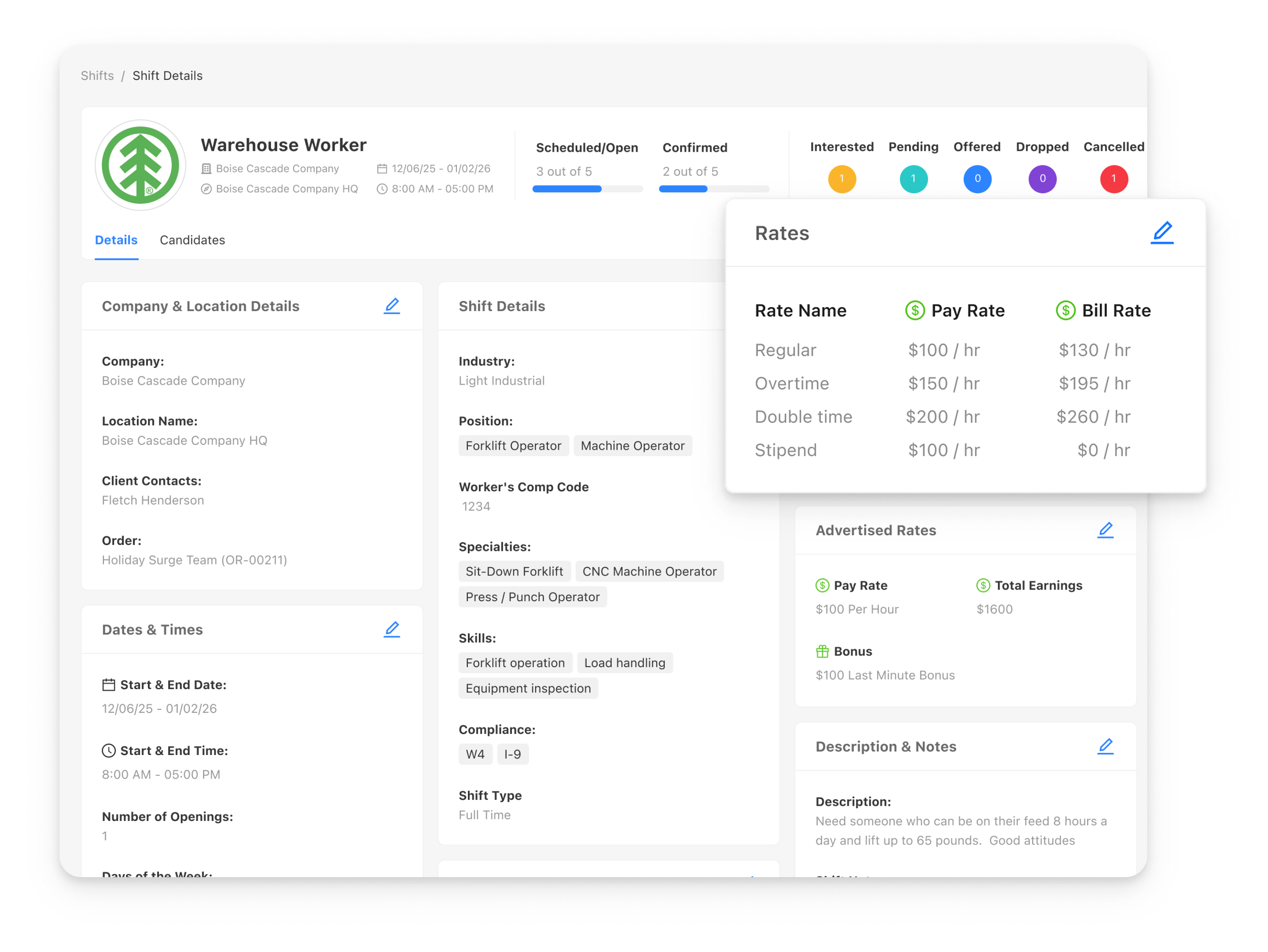Click the red Cancelled count badge

pyautogui.click(x=1114, y=178)
